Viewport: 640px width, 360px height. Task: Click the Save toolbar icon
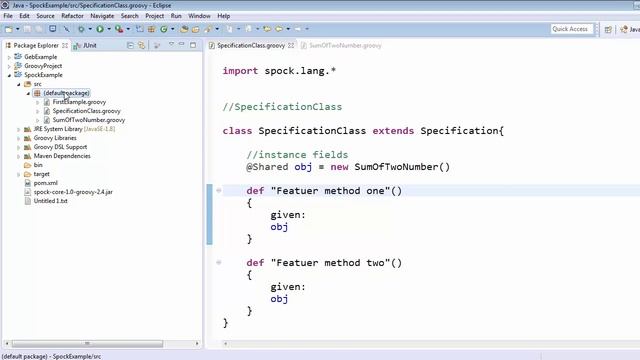(27, 29)
